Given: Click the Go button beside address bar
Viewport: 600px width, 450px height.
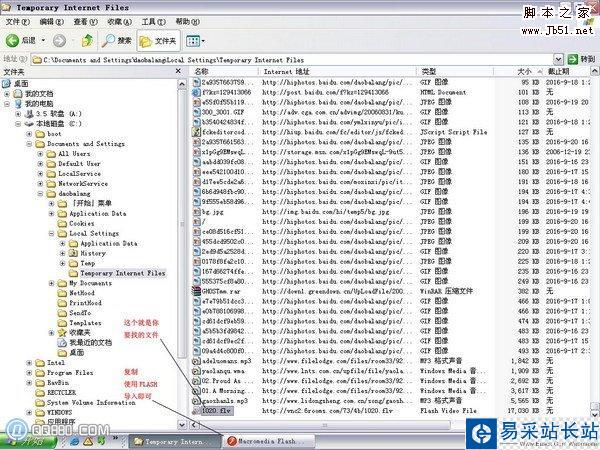Looking at the screenshot, I should pos(581,59).
